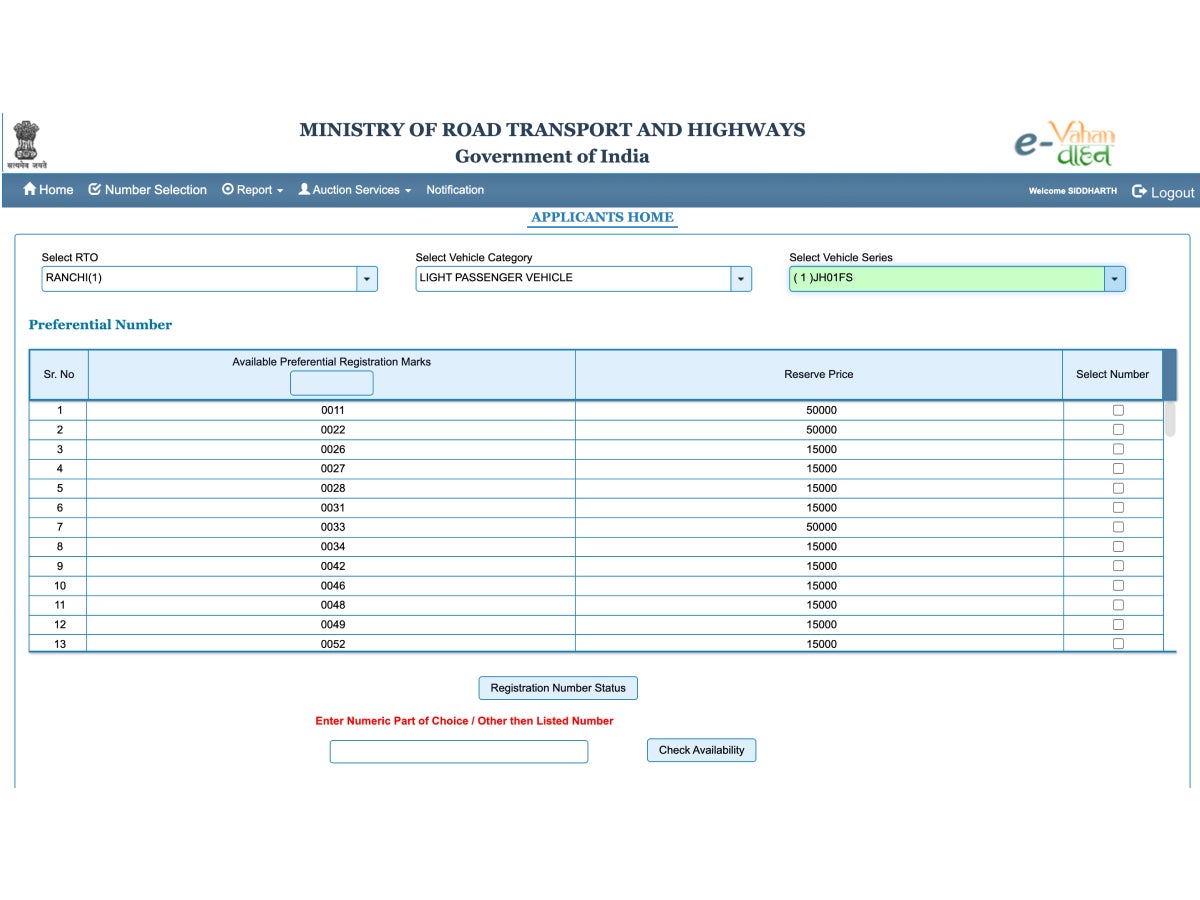The width and height of the screenshot is (1200, 900).
Task: Click the APPLICANTS HOME link
Action: [602, 217]
